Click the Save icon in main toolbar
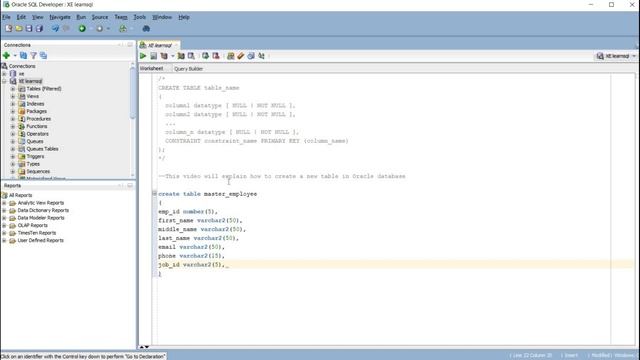Viewport: 640px width, 360px height. (29, 29)
